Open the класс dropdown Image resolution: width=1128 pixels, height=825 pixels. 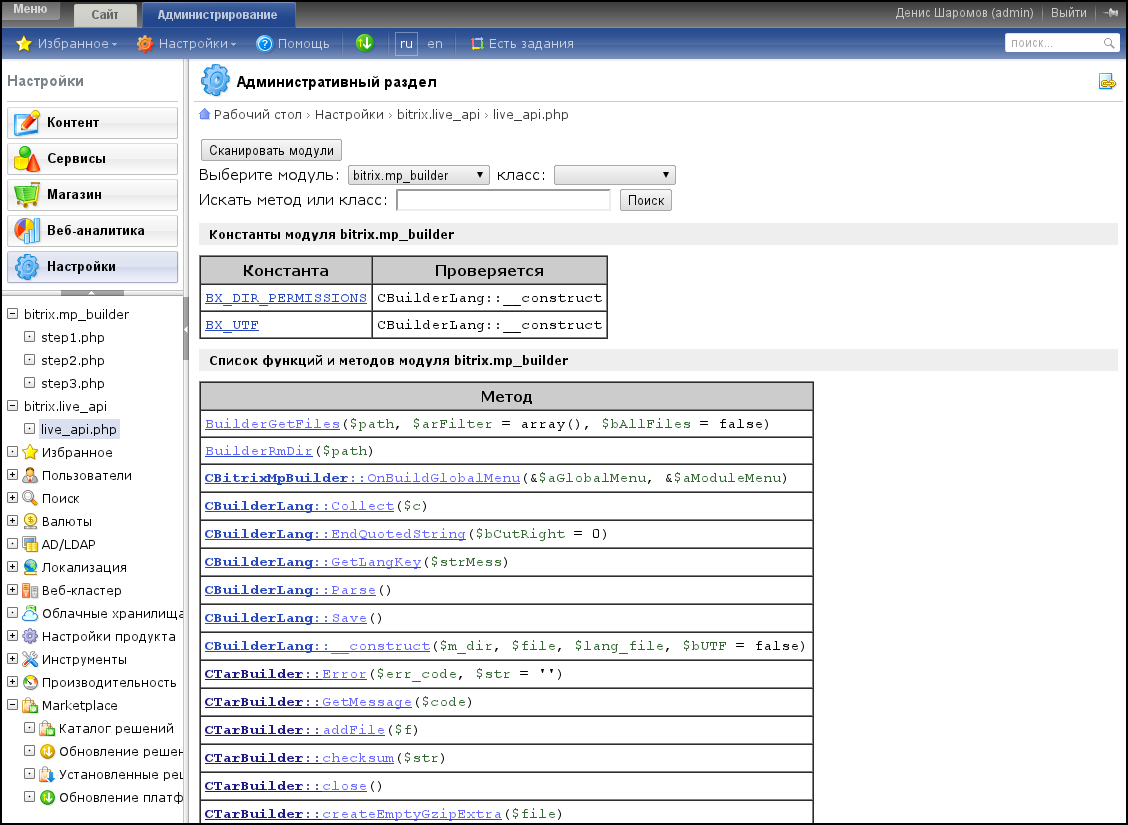point(614,175)
